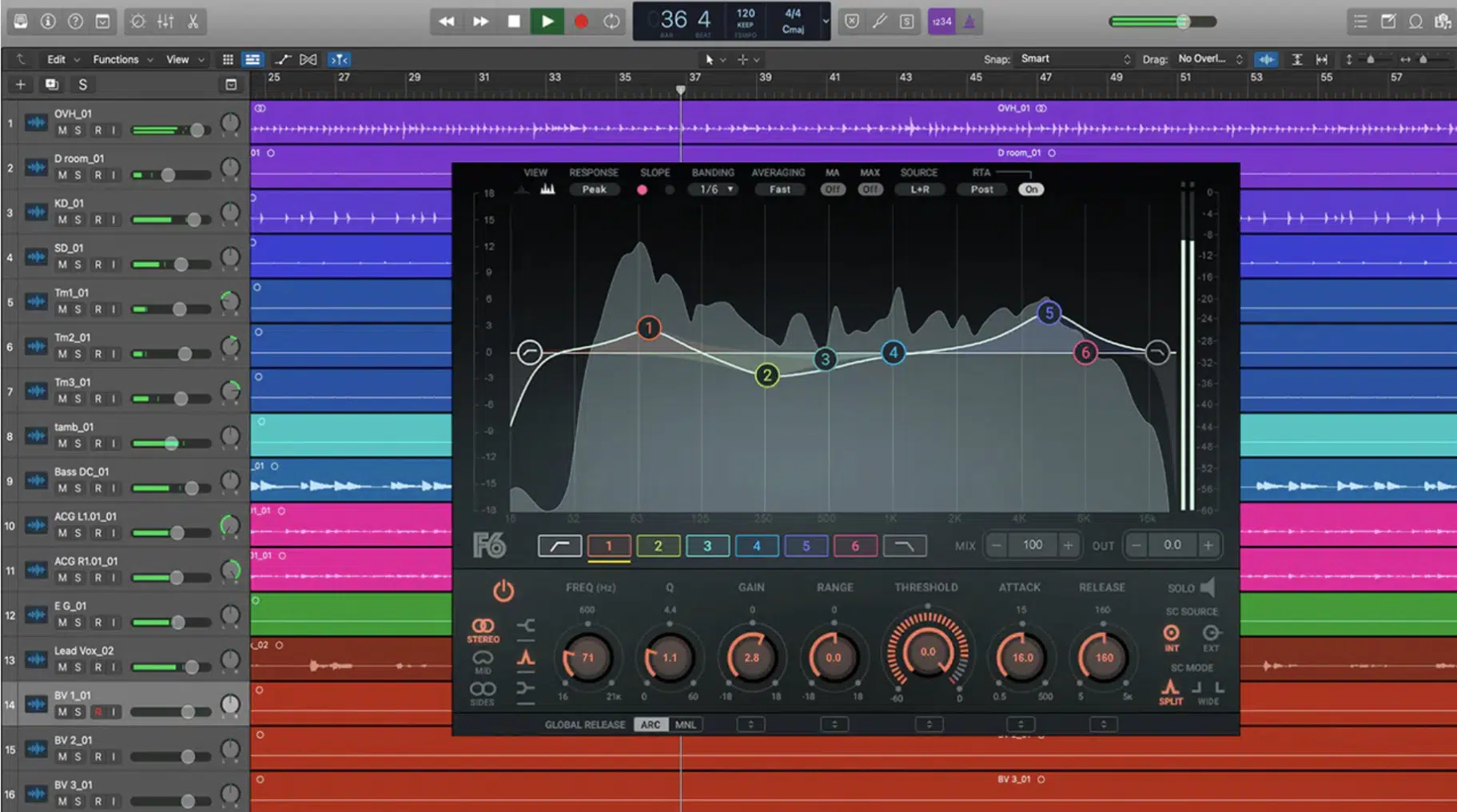Screen dimensions: 1457x812
Task: Open the Note Pads icon
Action: (1388, 22)
